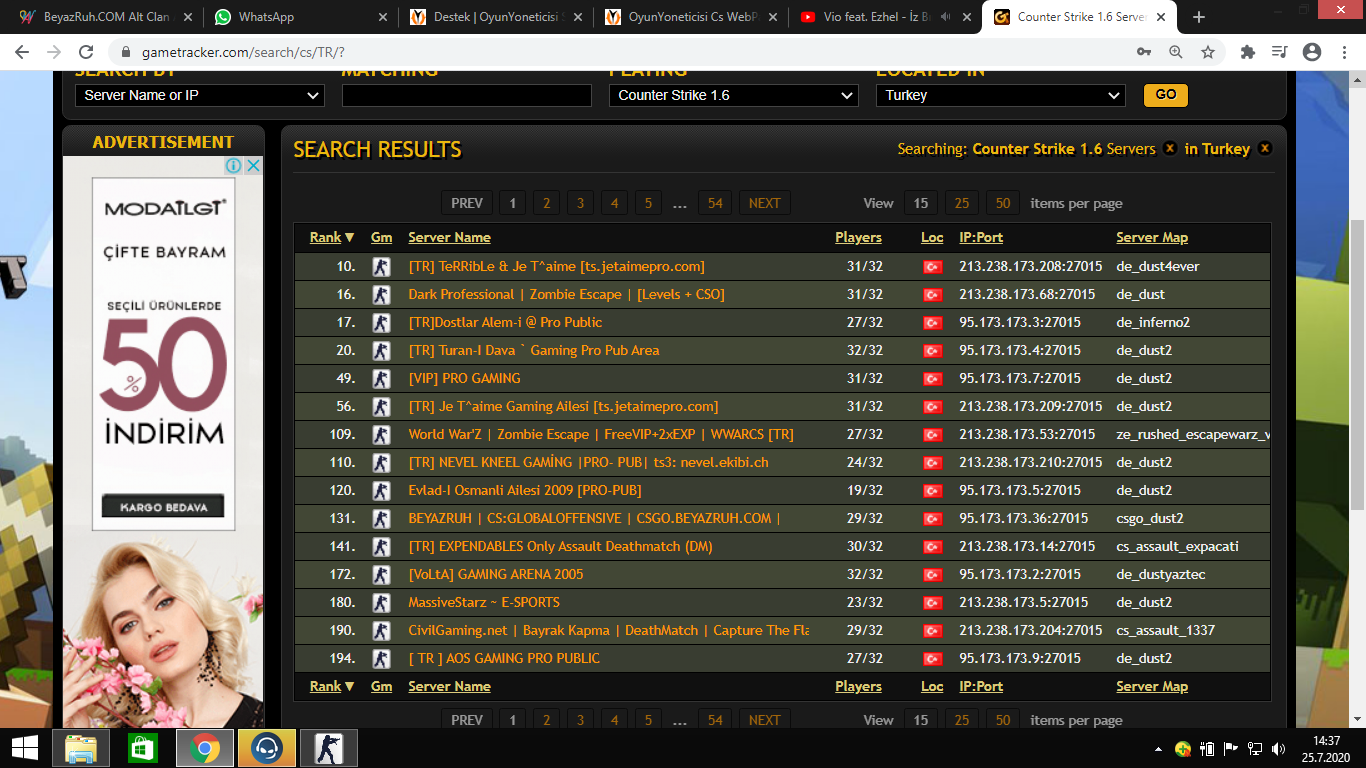Remove the 'in Turkey' filter x

1264,149
